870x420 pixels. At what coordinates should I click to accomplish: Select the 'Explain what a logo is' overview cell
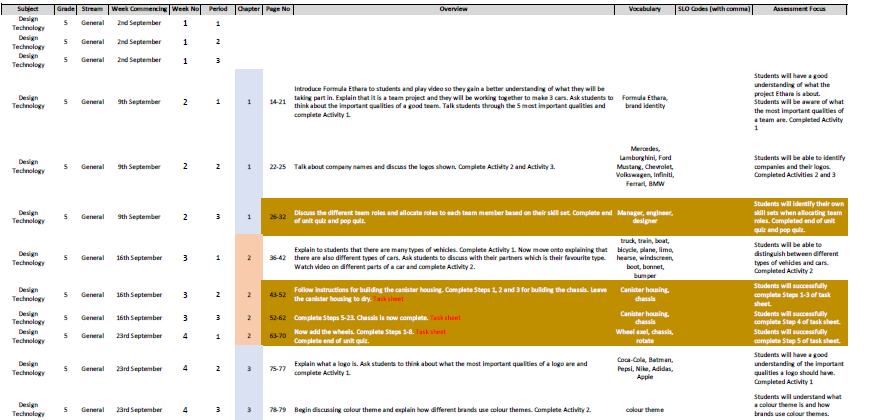click(x=440, y=368)
